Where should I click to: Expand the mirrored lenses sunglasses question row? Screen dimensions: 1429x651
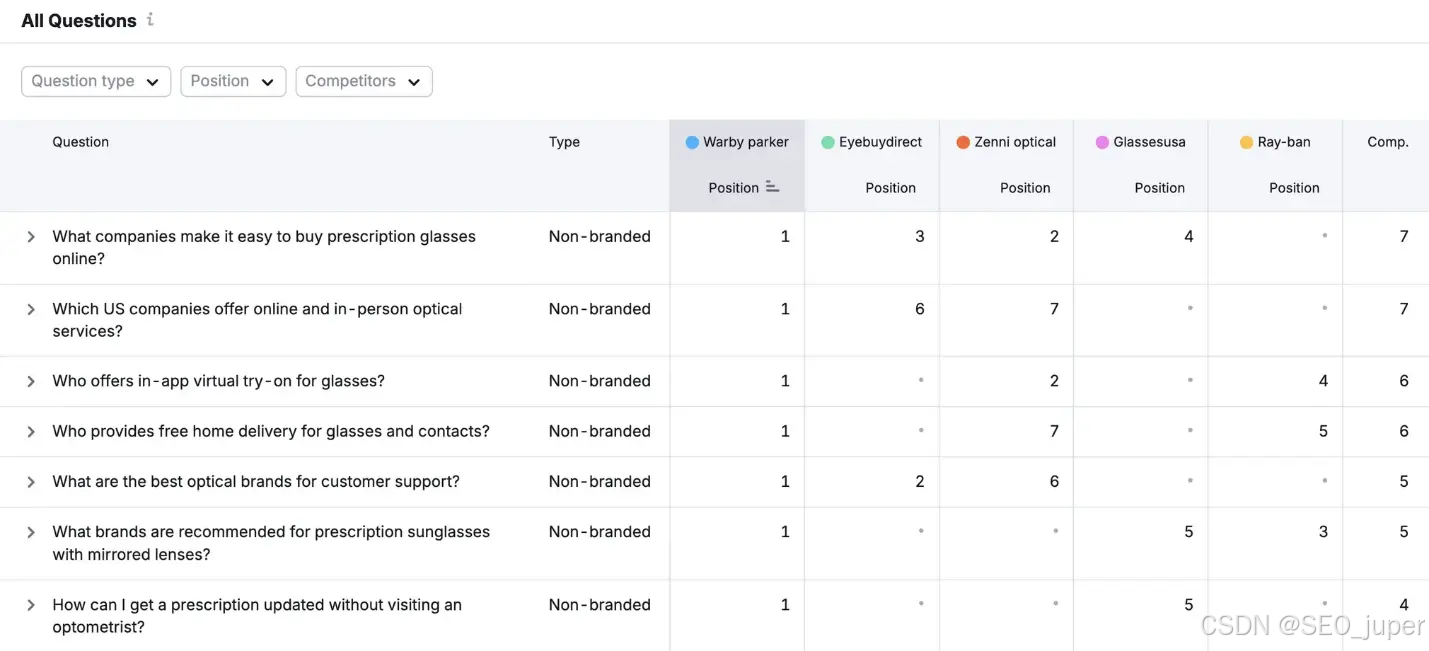tap(31, 532)
